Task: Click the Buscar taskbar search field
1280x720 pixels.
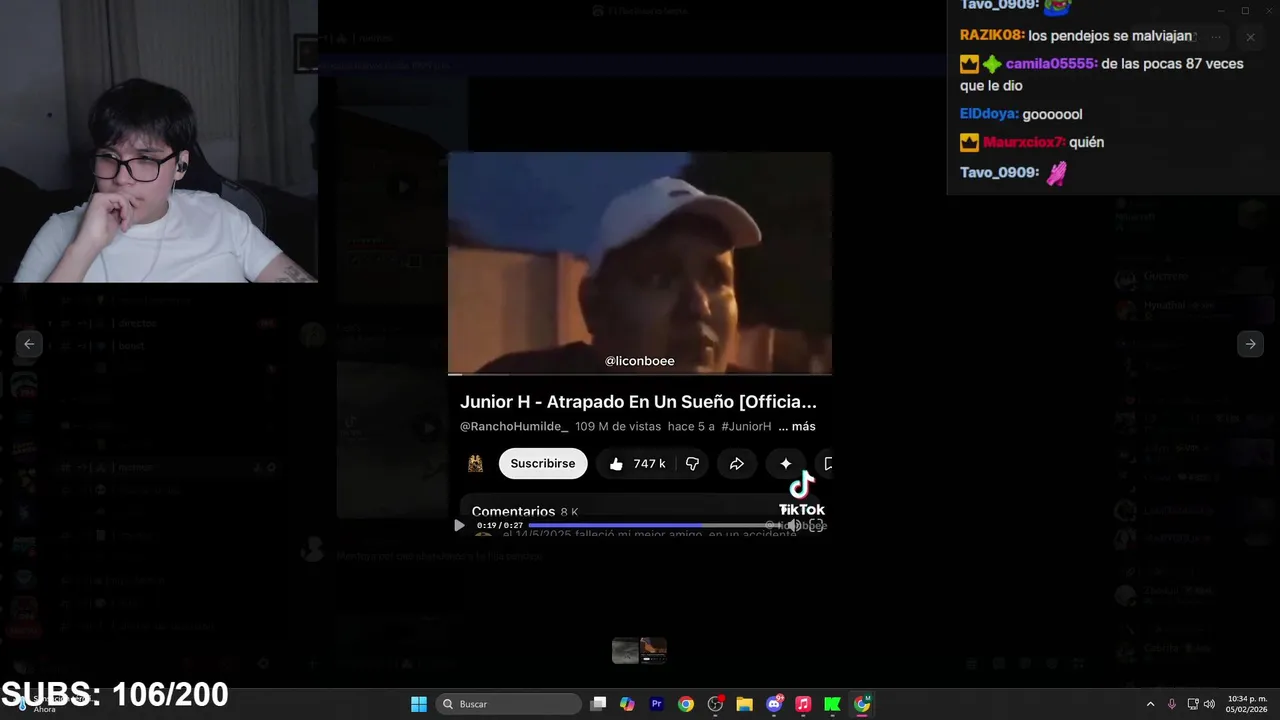Action: point(509,704)
